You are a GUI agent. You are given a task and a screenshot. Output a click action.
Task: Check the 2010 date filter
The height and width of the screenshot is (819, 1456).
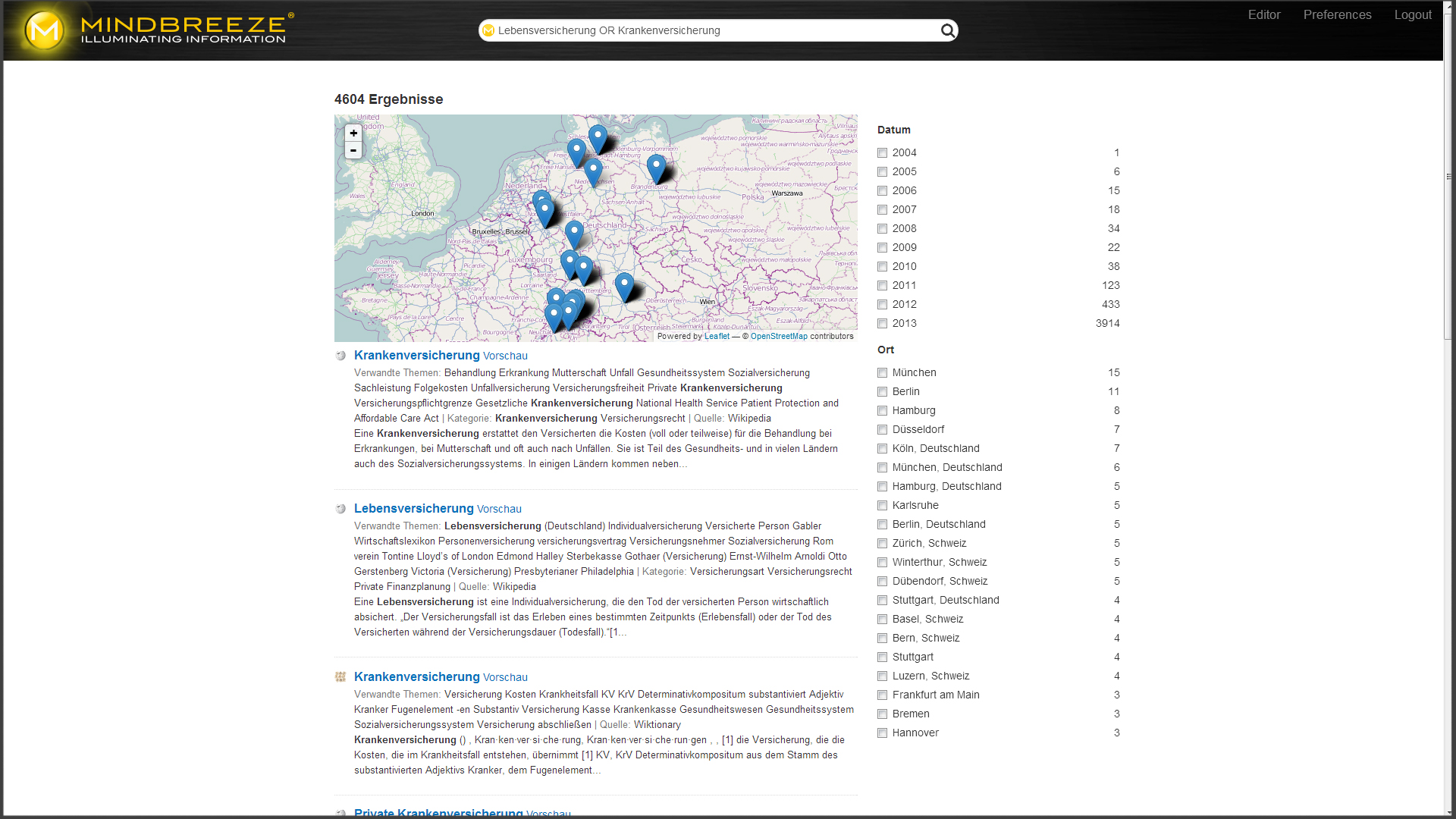click(882, 267)
